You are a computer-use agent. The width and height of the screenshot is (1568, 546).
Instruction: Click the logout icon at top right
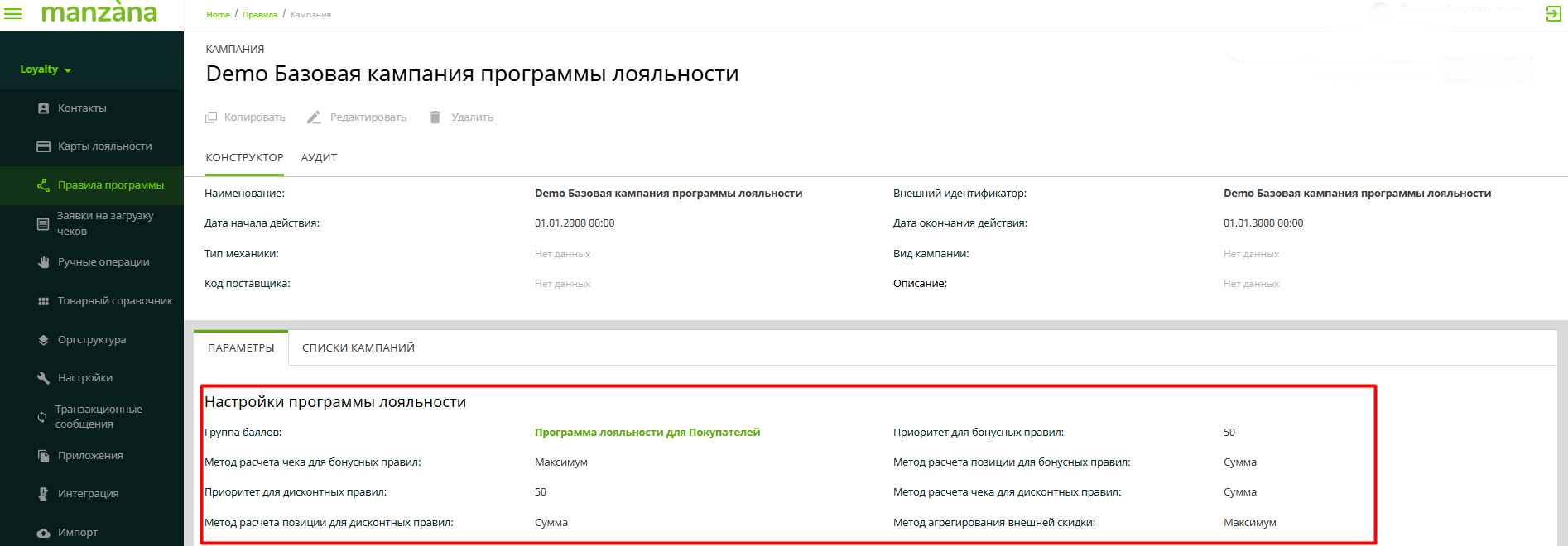[1553, 13]
